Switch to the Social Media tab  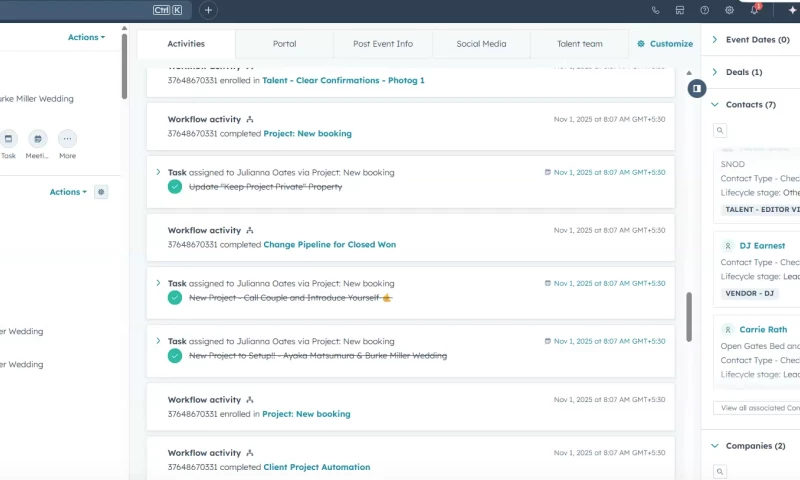(x=481, y=44)
